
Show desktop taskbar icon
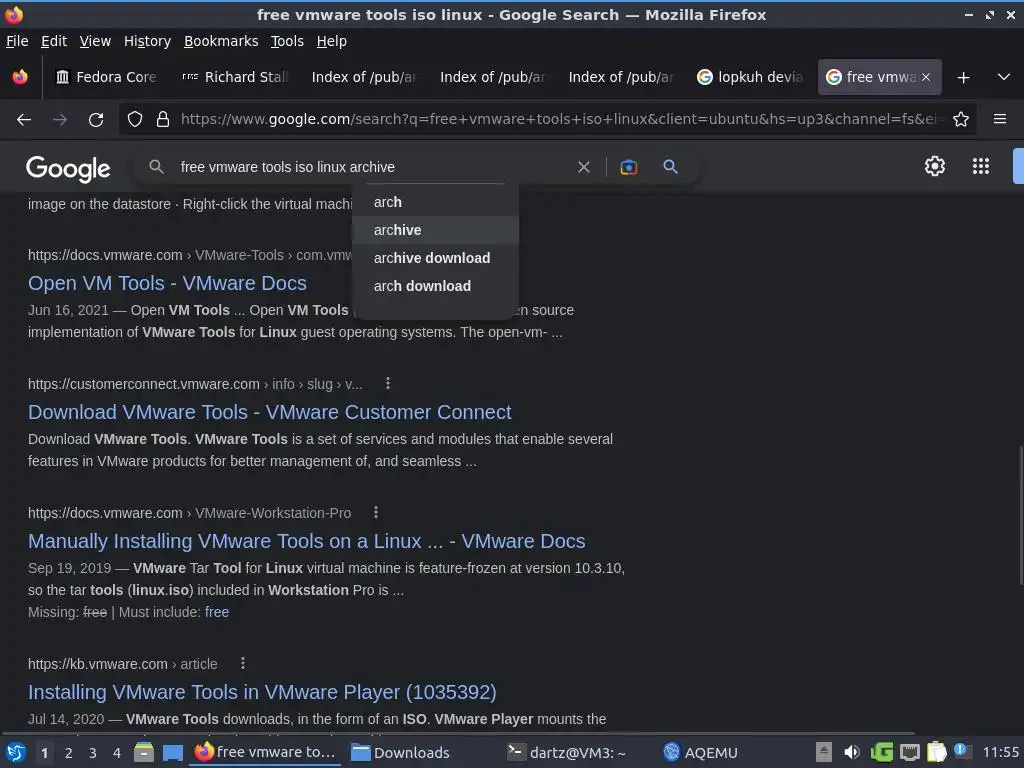pyautogui.click(x=172, y=752)
